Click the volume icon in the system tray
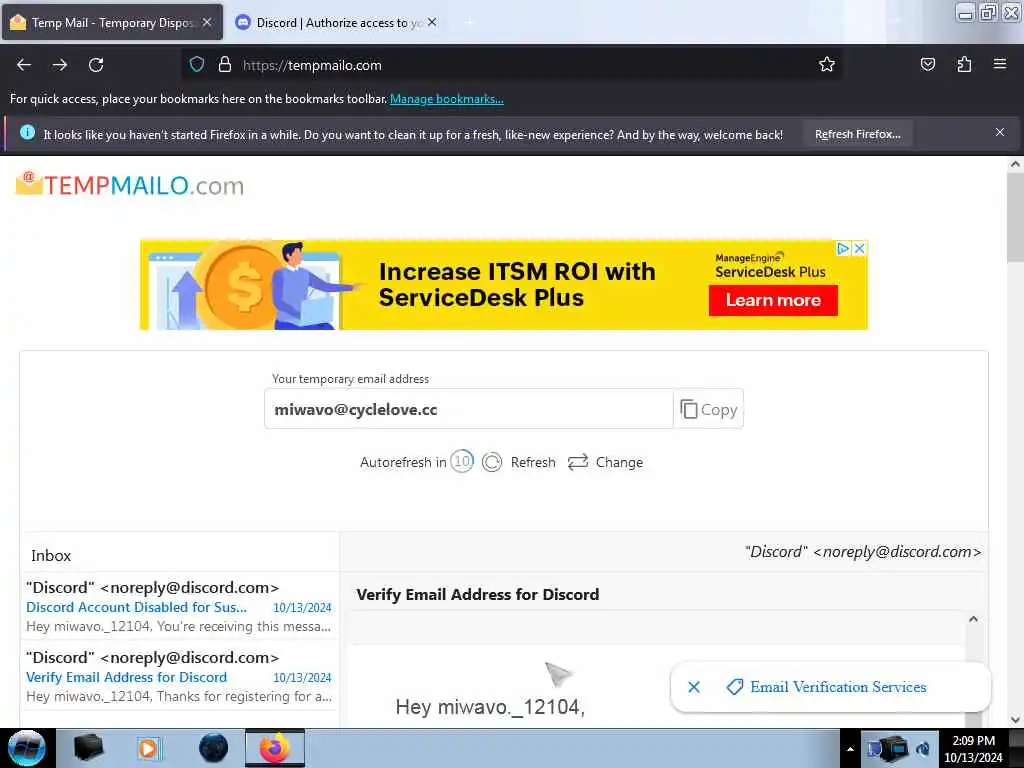Viewport: 1024px width, 768px height. (x=923, y=750)
